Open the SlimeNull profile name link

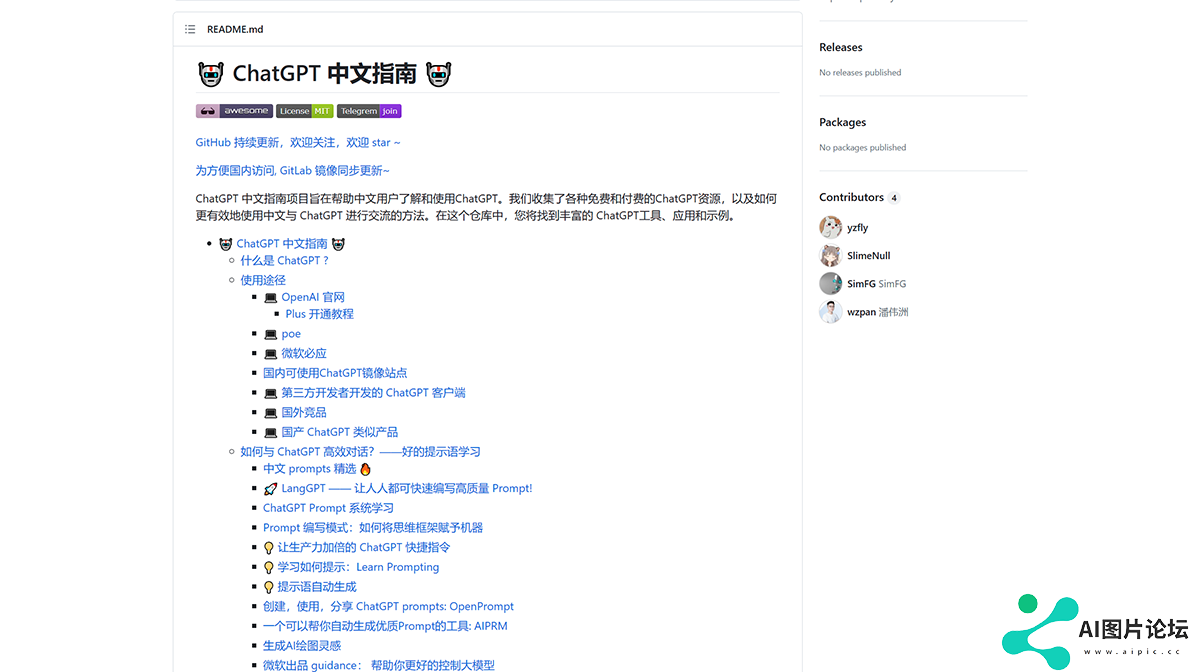tap(869, 256)
